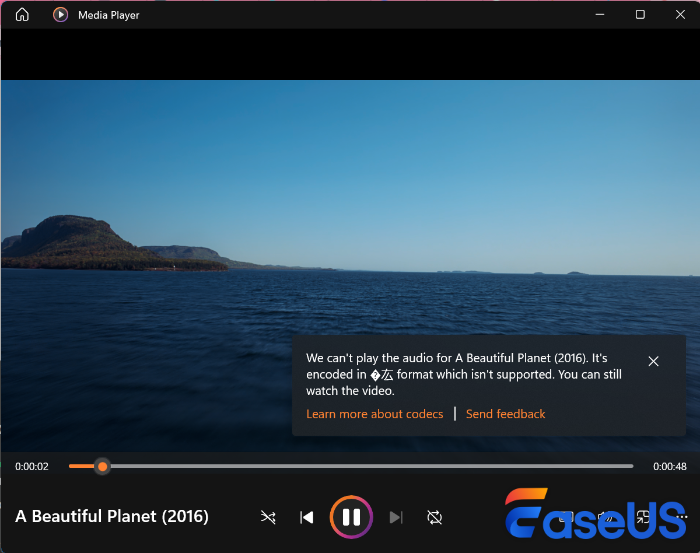
Task: Minimize the Media Player window
Action: tap(600, 15)
